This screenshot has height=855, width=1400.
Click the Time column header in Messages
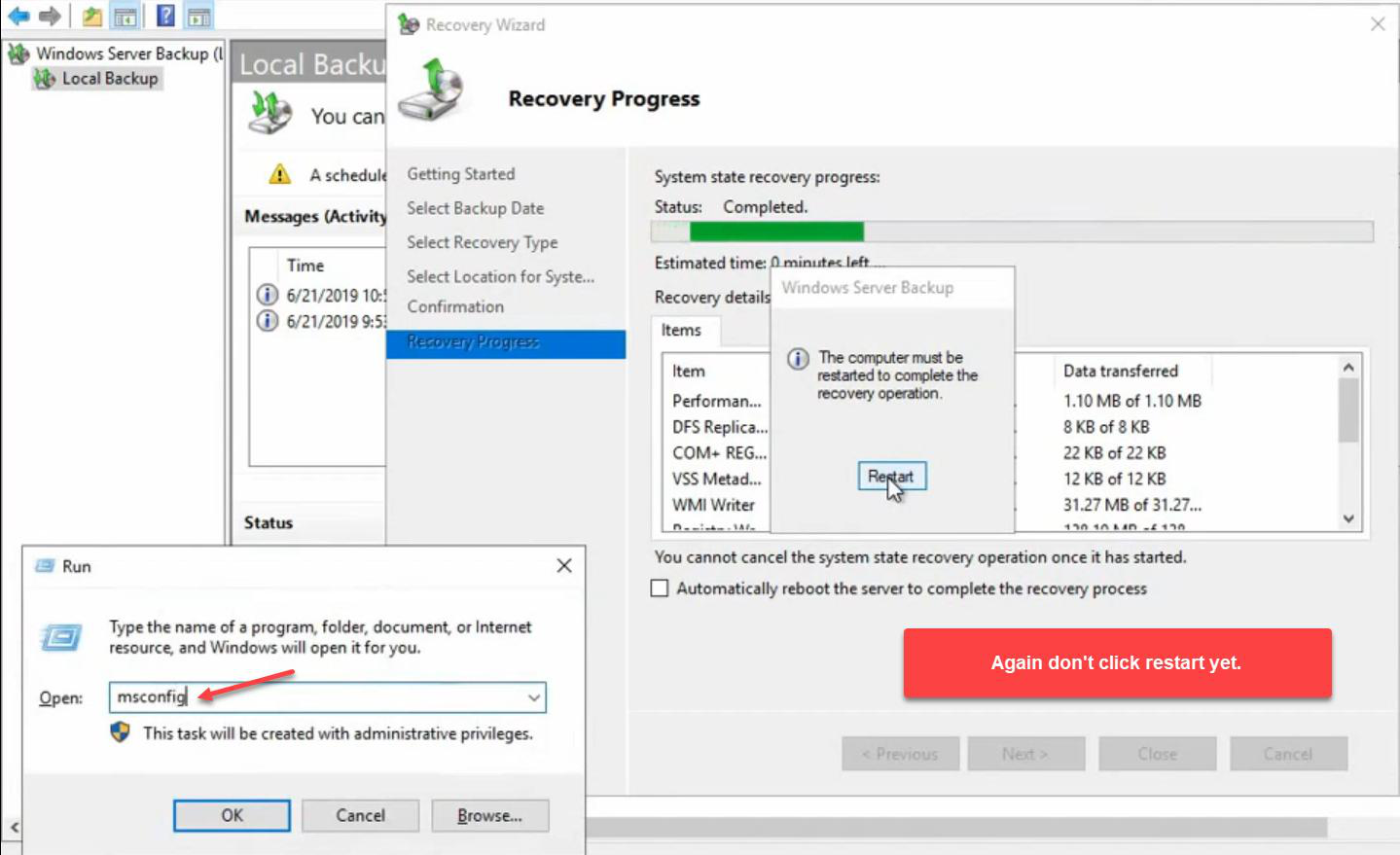coord(305,266)
